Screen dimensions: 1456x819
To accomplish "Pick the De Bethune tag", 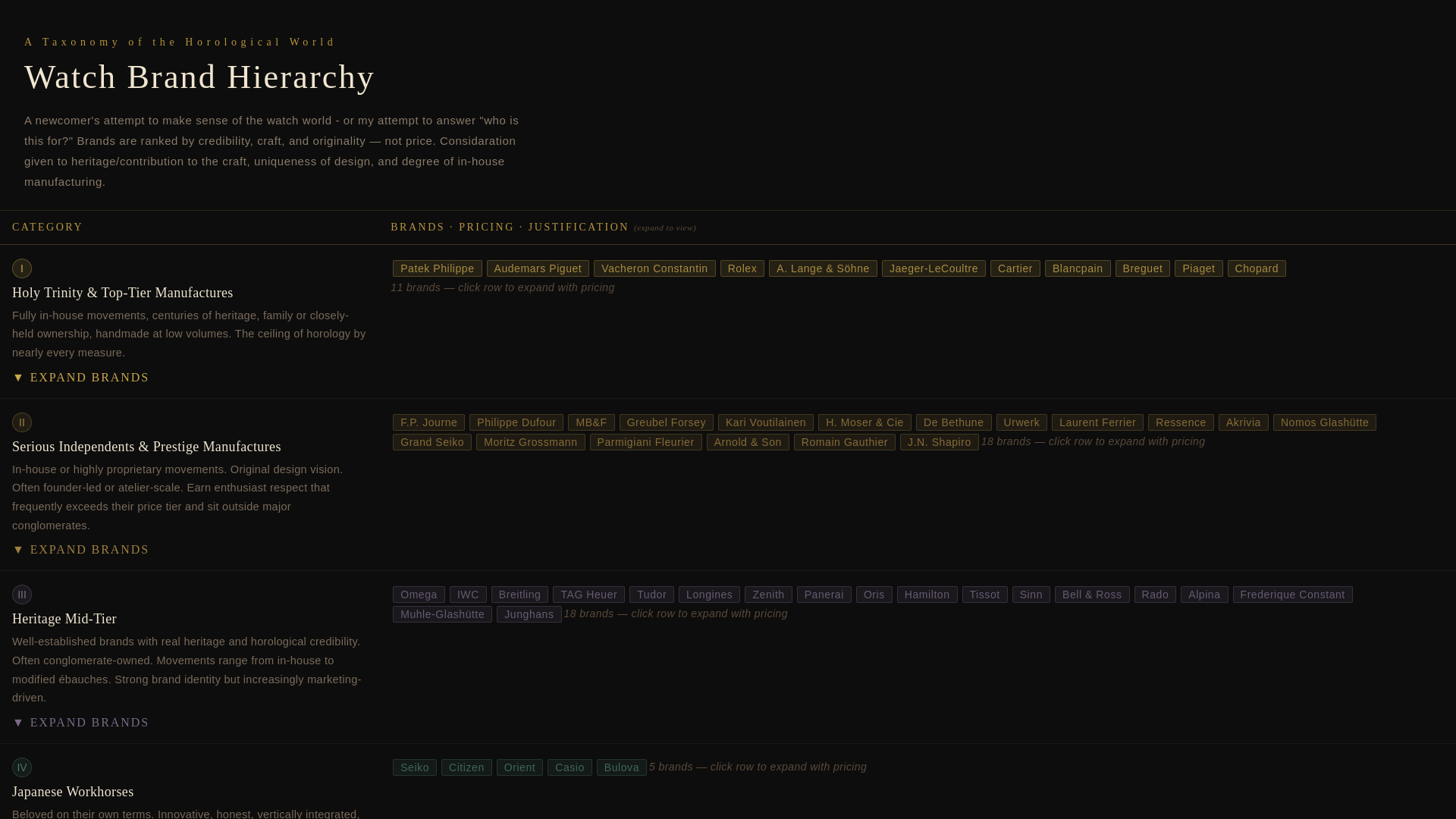I will click(x=954, y=422).
